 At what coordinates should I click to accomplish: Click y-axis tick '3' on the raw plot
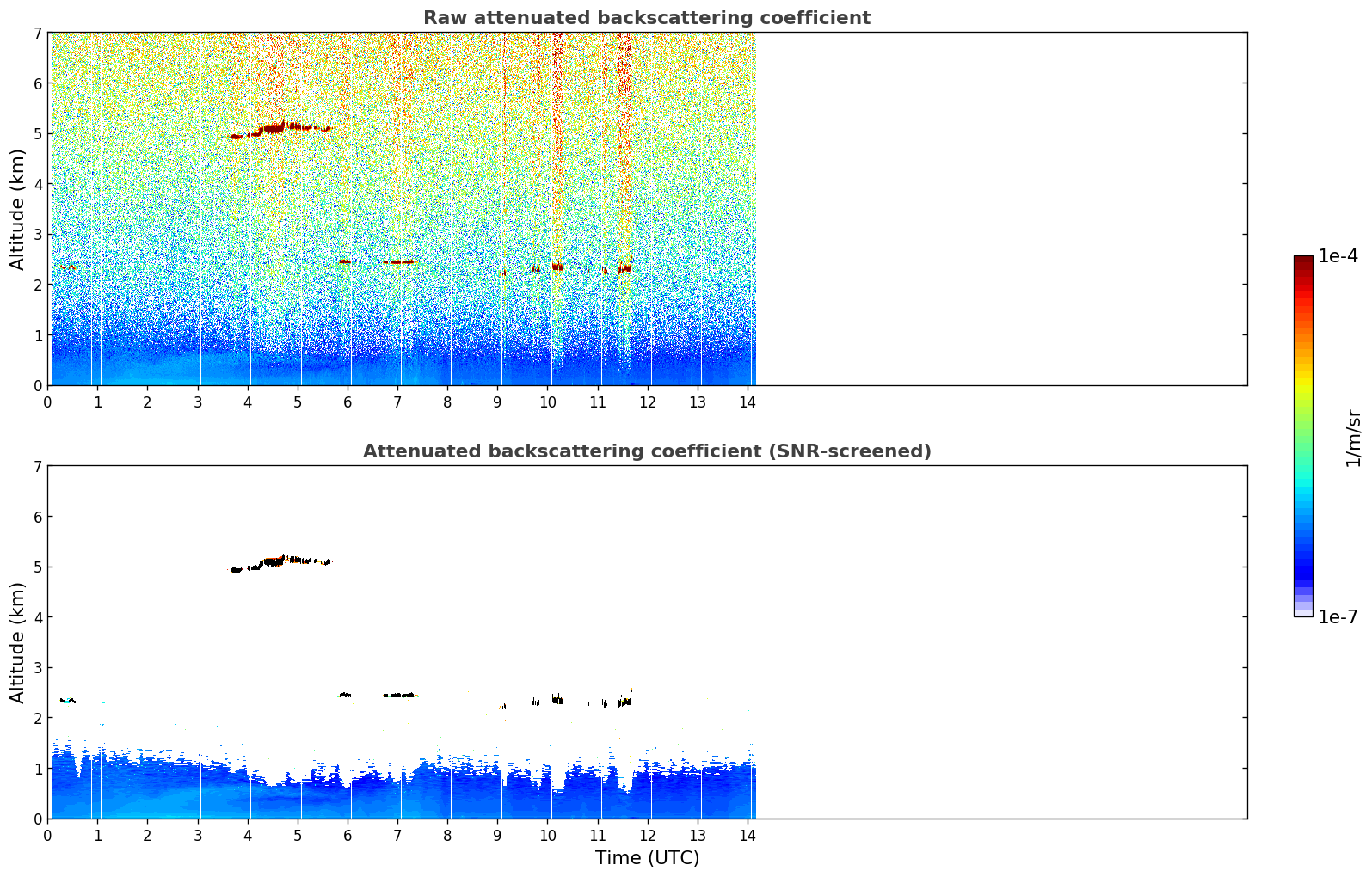coord(37,234)
